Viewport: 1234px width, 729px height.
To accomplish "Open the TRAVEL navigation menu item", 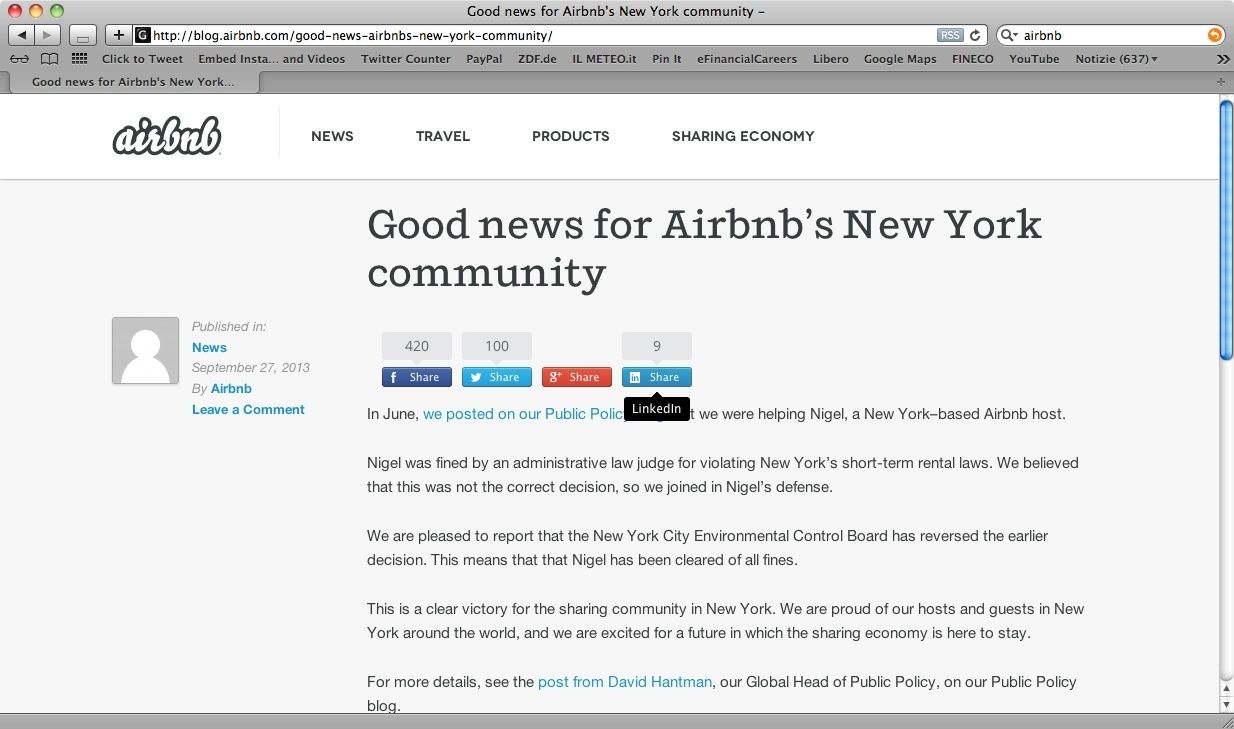I will pyautogui.click(x=442, y=136).
